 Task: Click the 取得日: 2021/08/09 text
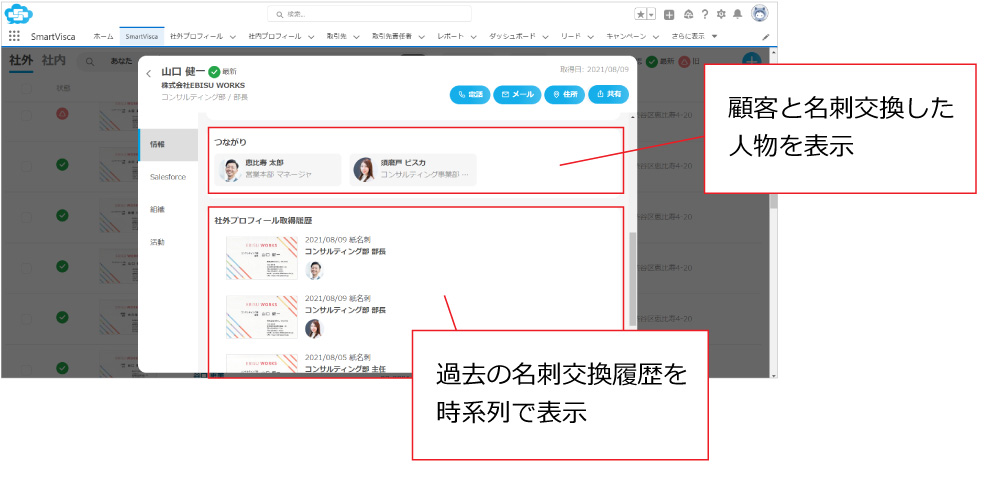click(594, 69)
